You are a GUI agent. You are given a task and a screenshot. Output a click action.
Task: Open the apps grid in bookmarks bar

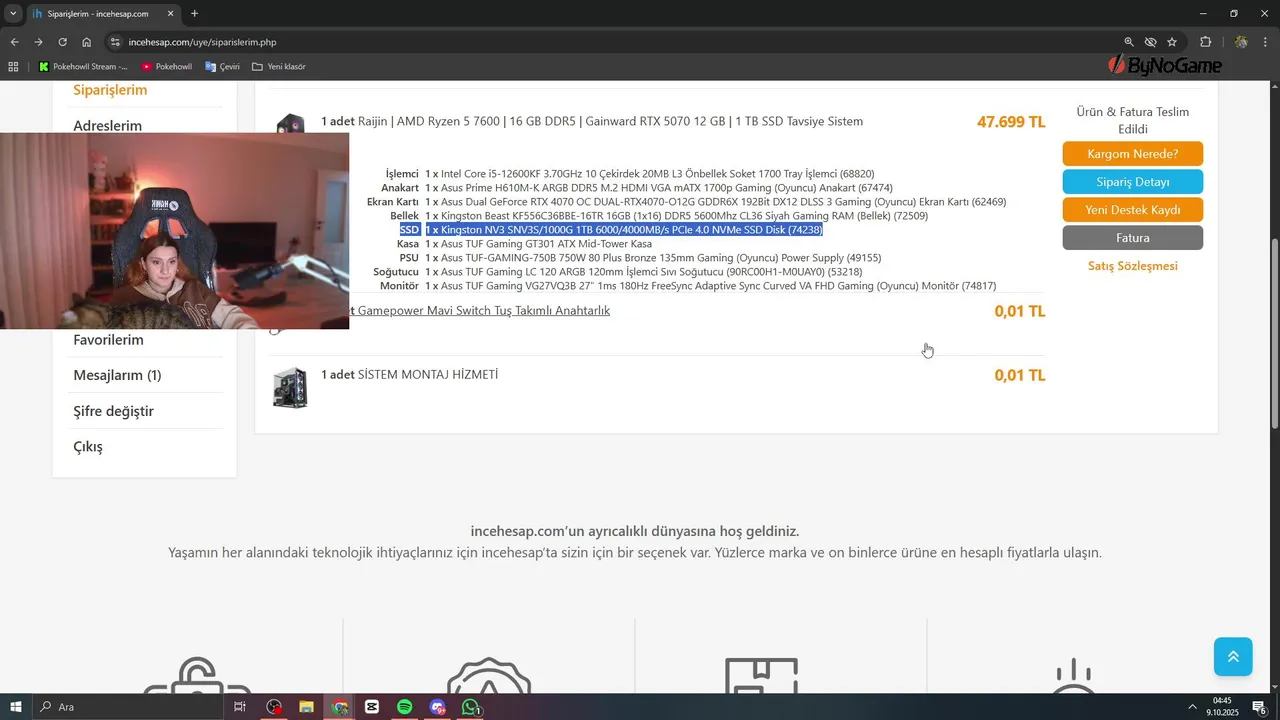point(13,67)
